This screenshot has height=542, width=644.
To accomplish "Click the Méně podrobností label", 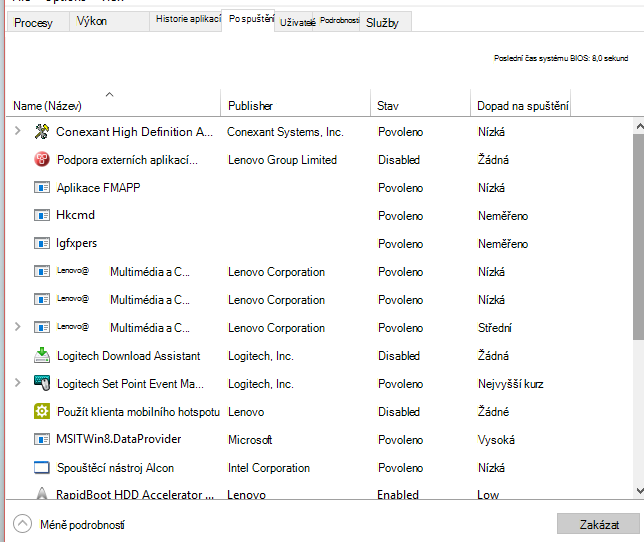I will [x=82, y=525].
